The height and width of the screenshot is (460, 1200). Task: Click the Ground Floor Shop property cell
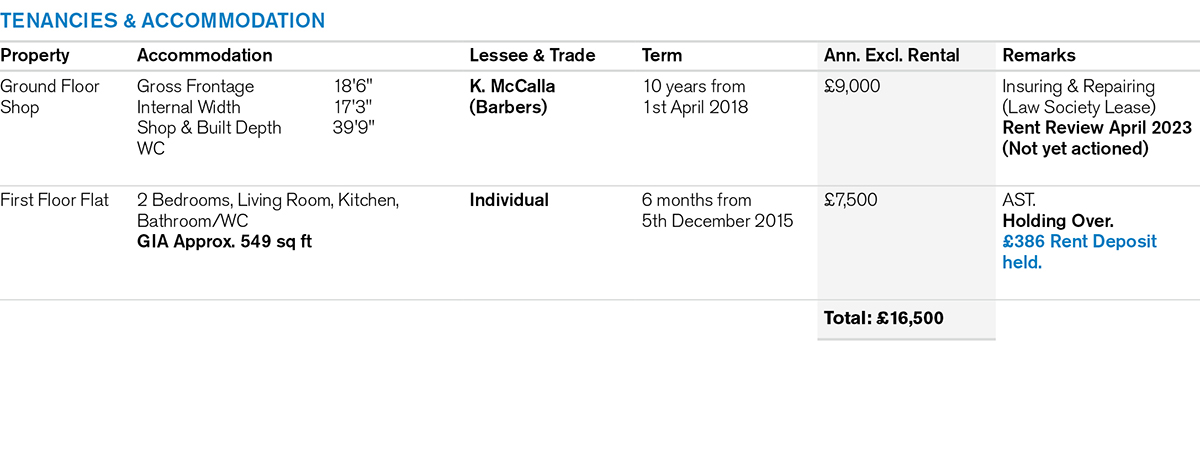[50, 97]
